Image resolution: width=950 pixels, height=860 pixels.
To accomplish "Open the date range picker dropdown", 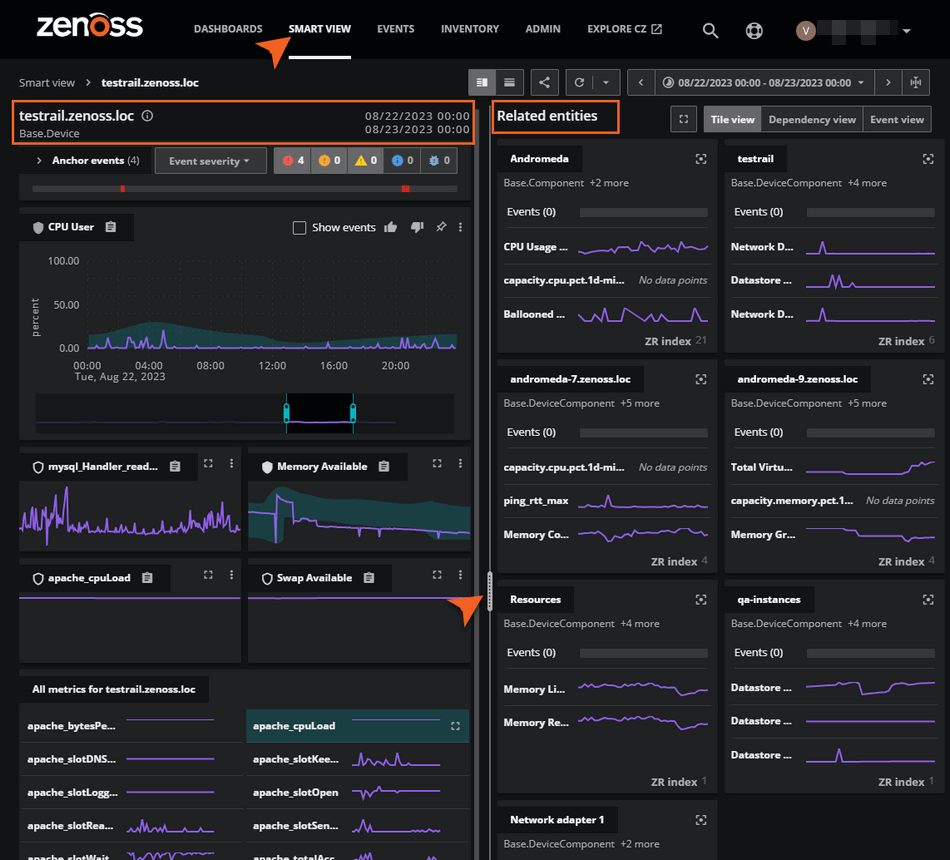I will [x=765, y=82].
